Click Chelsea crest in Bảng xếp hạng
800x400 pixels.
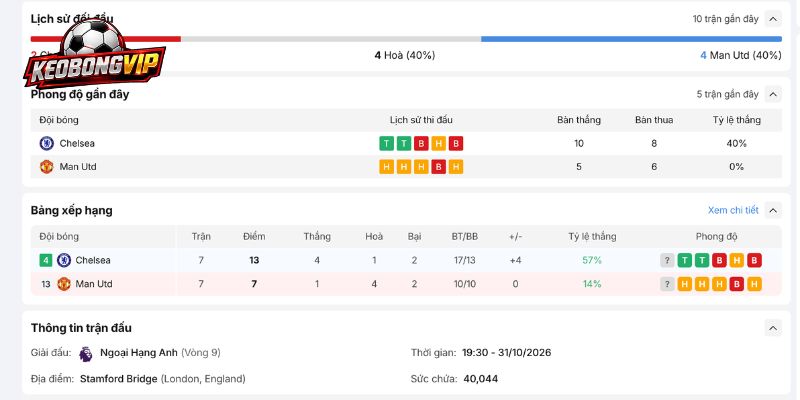pos(64,260)
